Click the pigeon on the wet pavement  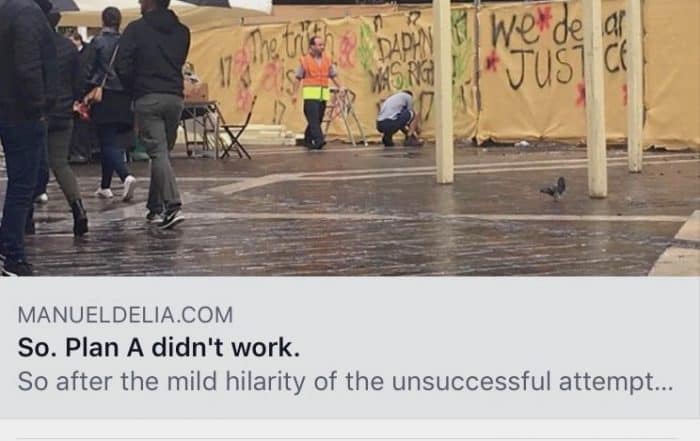(x=554, y=188)
